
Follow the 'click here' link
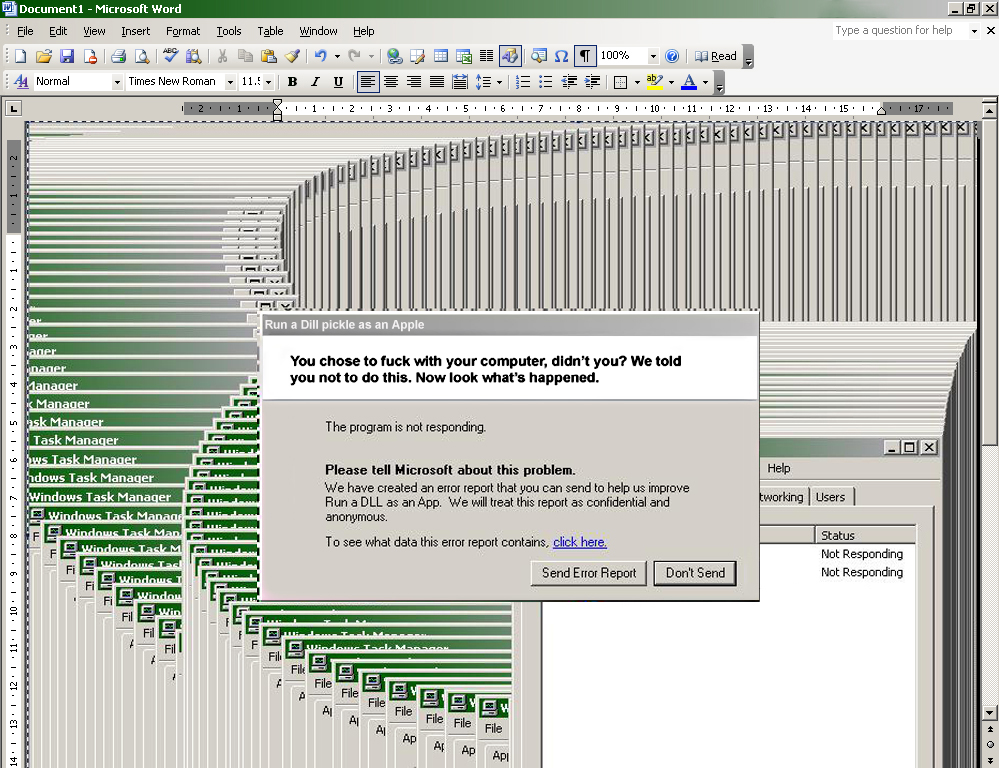click(580, 542)
